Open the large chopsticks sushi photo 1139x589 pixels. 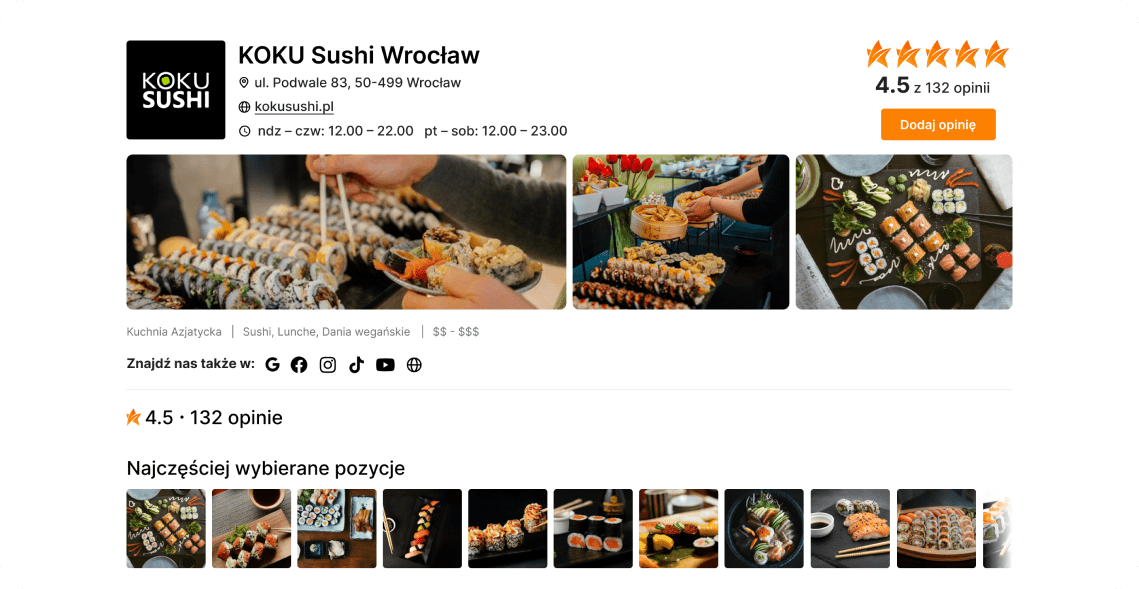pos(346,232)
